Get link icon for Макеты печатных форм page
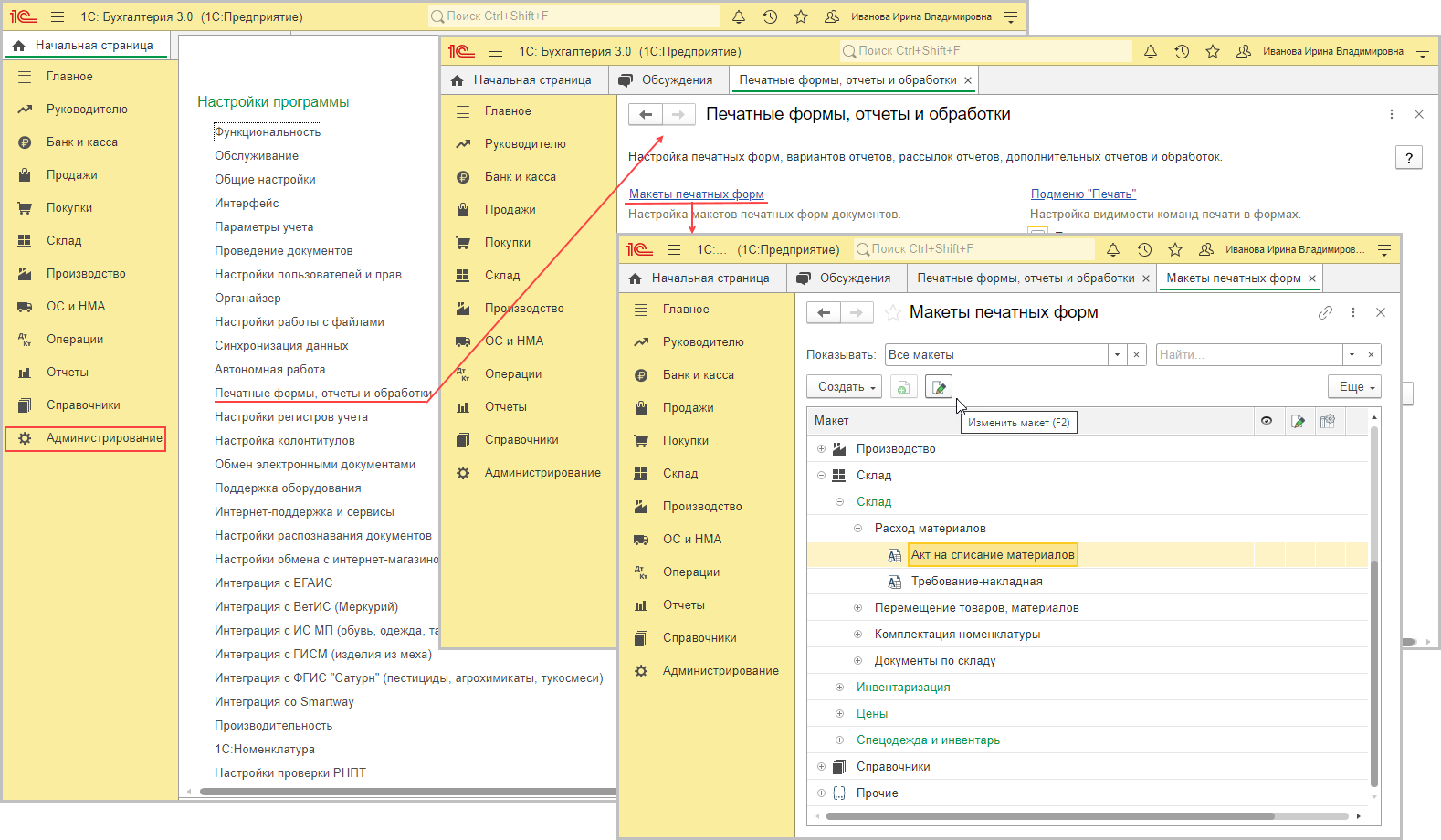The width and height of the screenshot is (1441, 840). click(x=1325, y=312)
